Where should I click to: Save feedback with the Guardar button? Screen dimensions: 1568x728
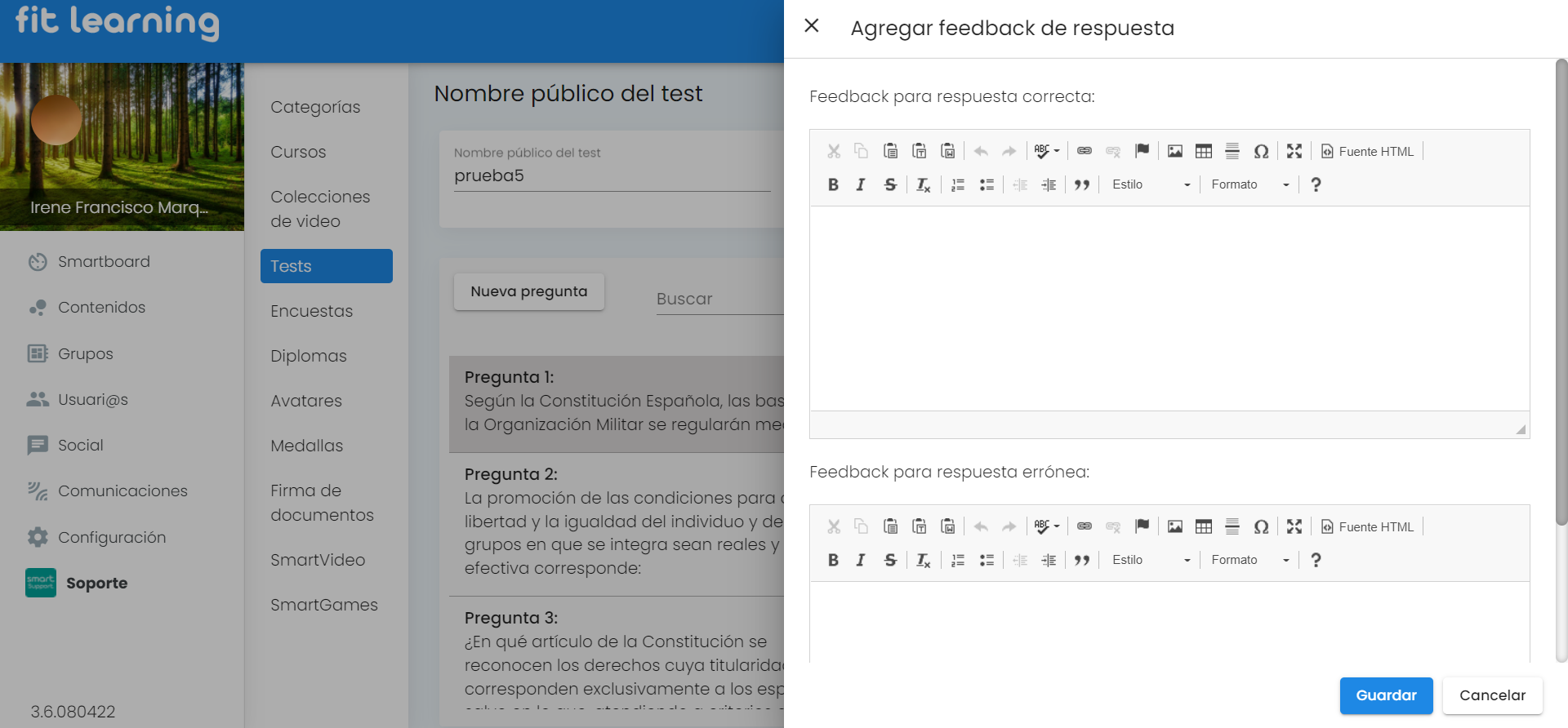point(1386,695)
